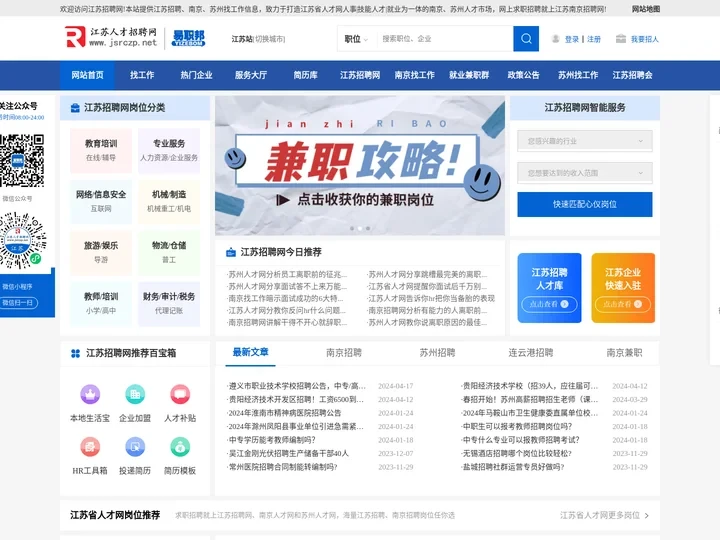
Task: Expand the 您感兴趣的行业 dropdown
Action: (585, 141)
